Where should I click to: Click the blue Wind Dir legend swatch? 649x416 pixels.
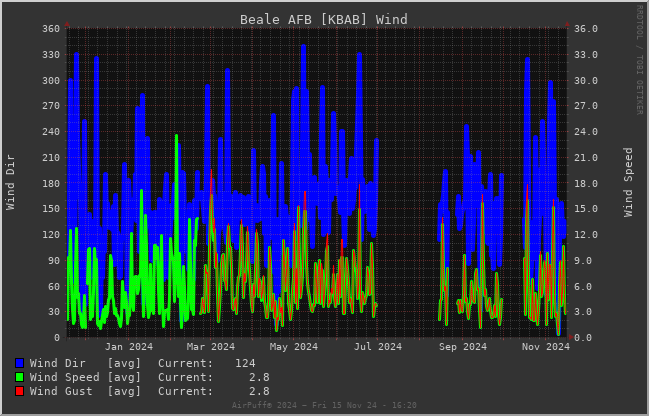tap(19, 363)
